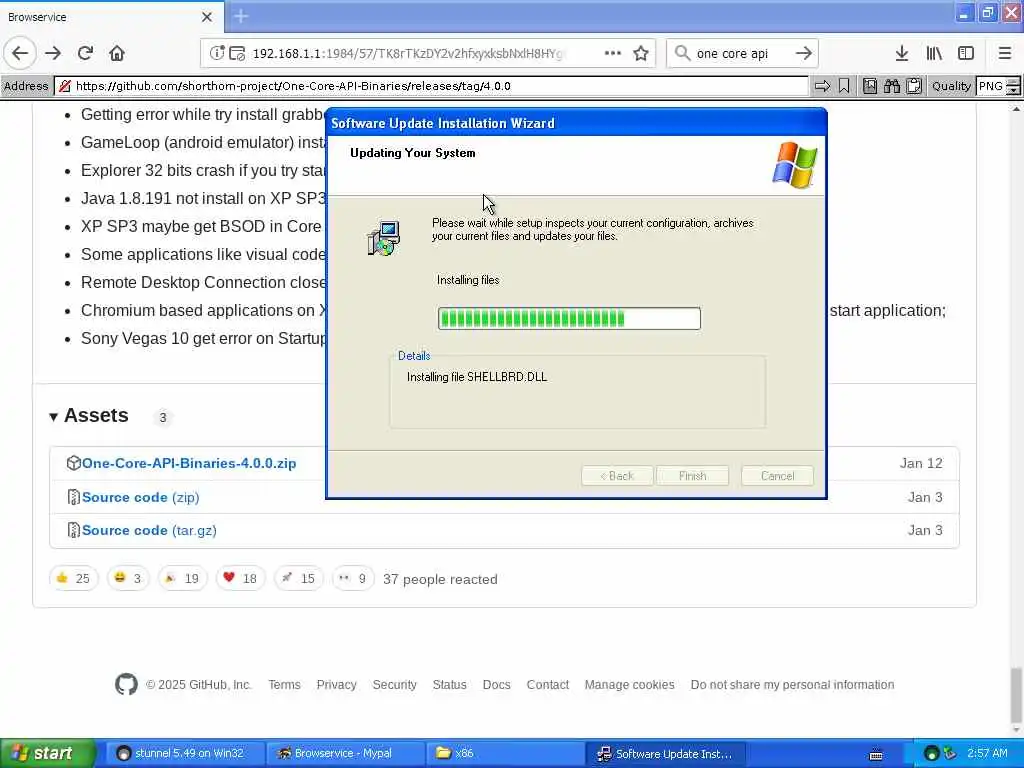Select the Browservice tab
This screenshot has width=1024, height=768.
pyautogui.click(x=111, y=17)
